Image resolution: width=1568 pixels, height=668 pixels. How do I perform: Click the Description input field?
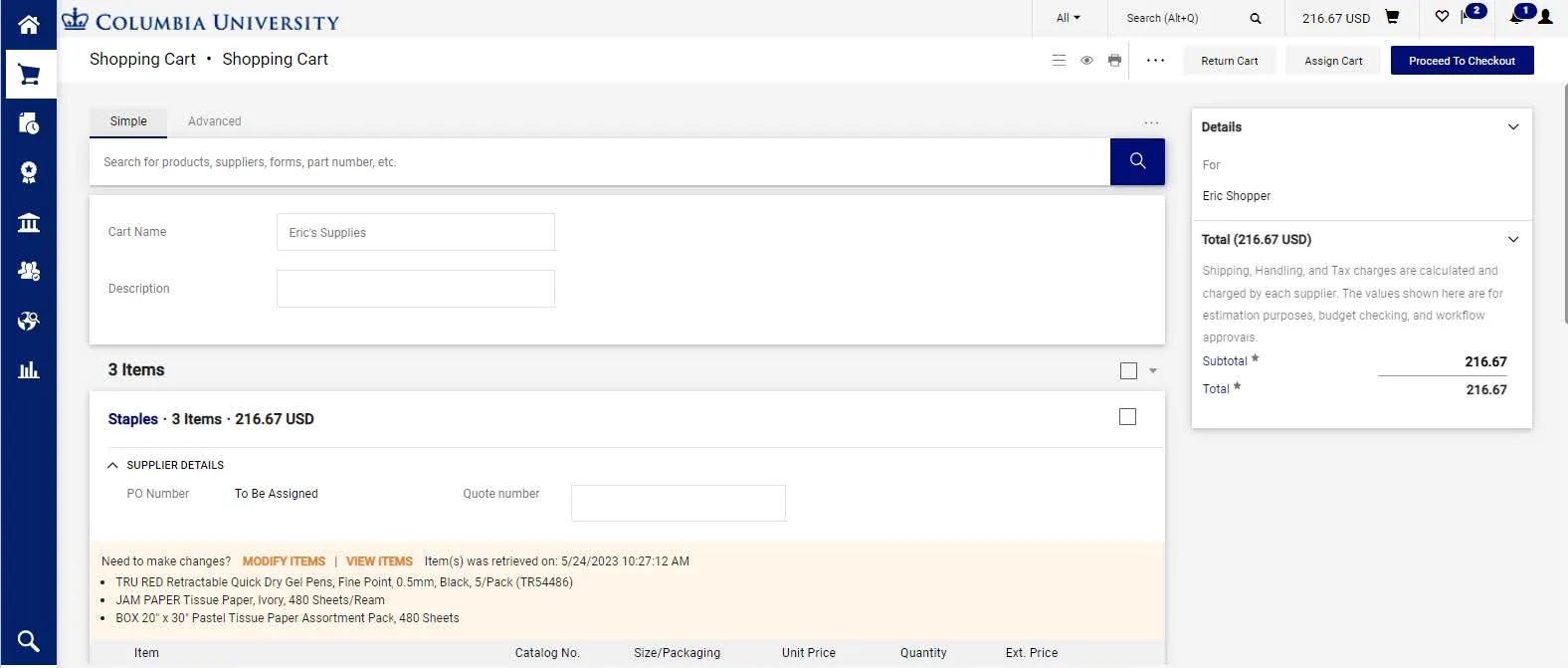[x=416, y=289]
